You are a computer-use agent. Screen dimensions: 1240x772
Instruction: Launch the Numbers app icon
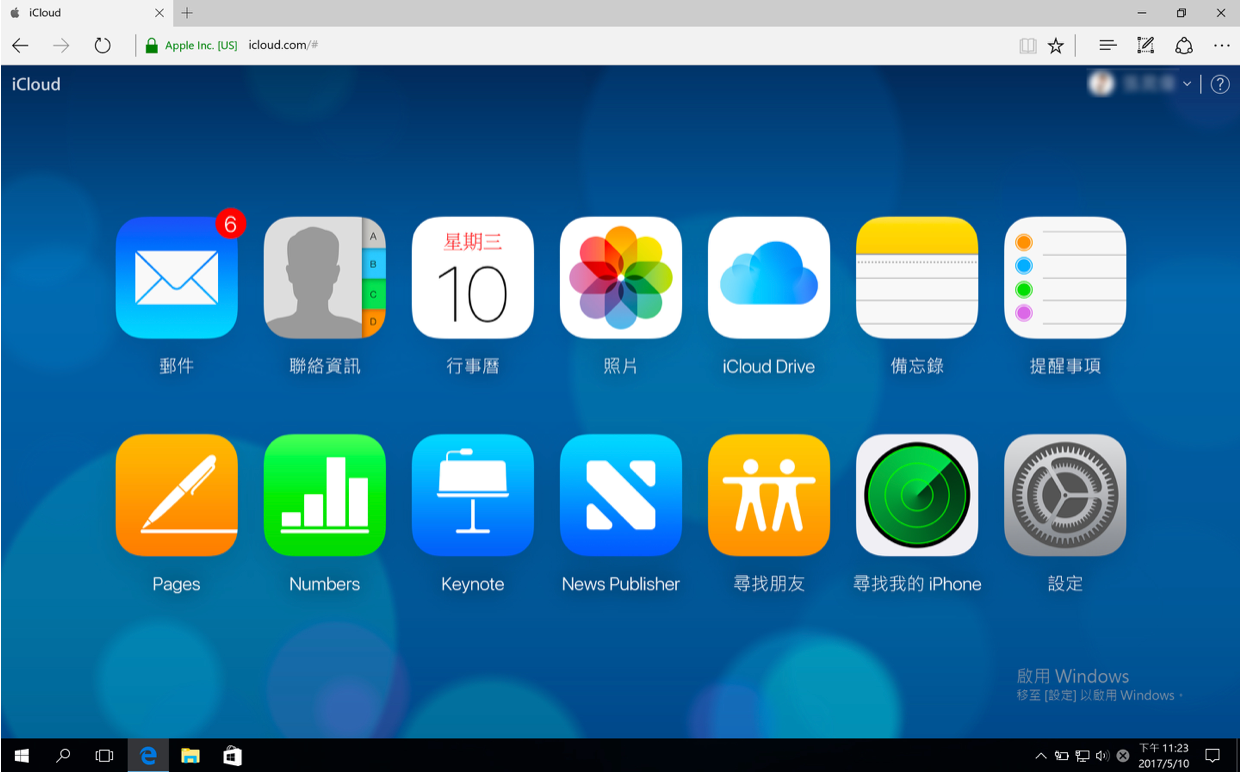[325, 495]
